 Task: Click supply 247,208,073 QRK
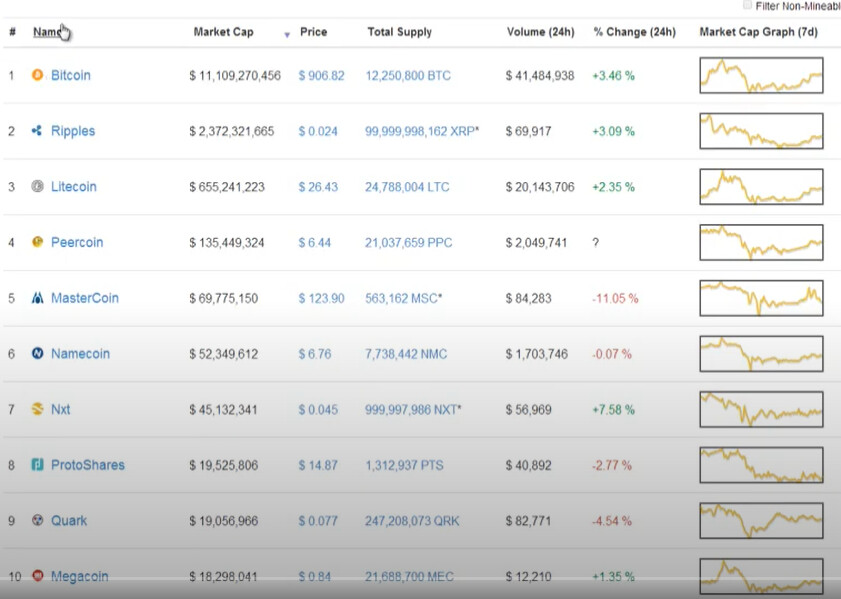click(x=412, y=521)
